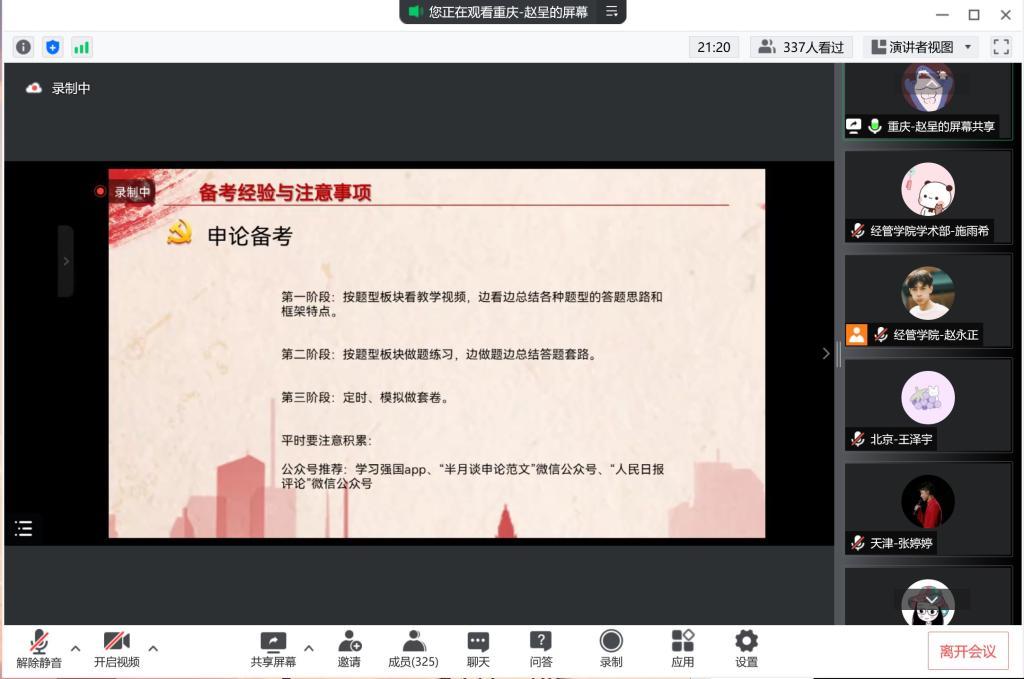Click the muted mic icon of 天津-张婷婷
Viewport: 1024px width, 679px height.
[x=858, y=543]
